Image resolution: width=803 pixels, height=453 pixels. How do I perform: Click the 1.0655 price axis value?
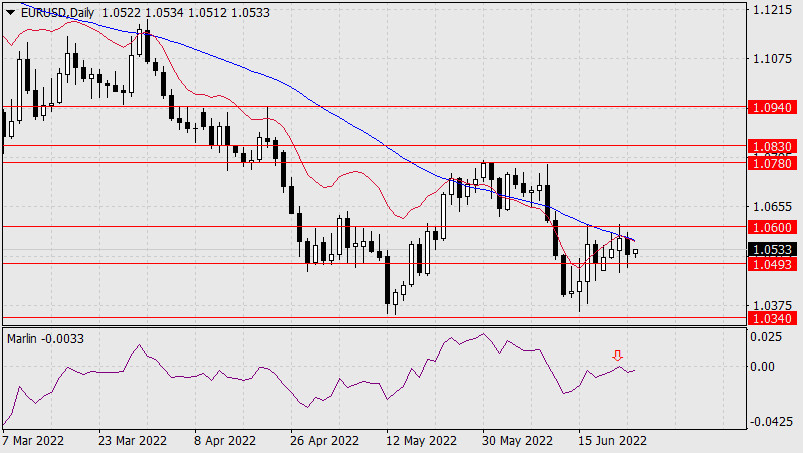pyautogui.click(x=772, y=207)
